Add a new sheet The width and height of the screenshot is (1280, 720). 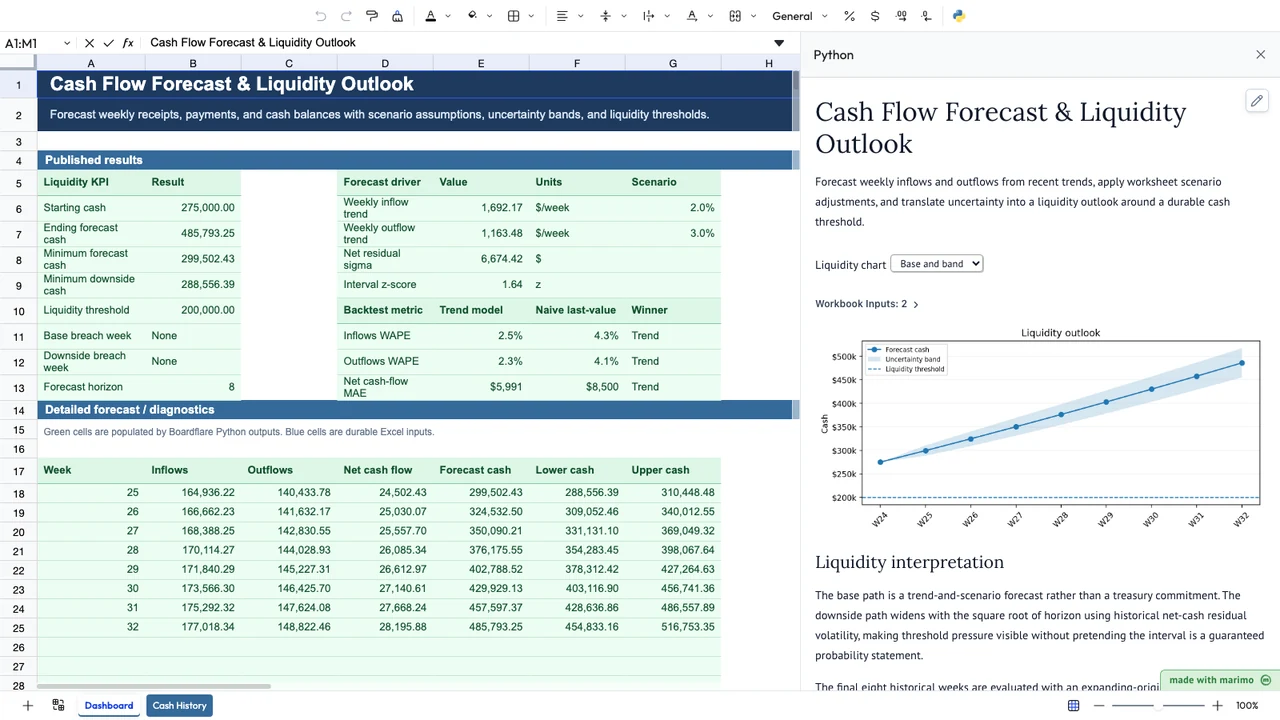[28, 706]
